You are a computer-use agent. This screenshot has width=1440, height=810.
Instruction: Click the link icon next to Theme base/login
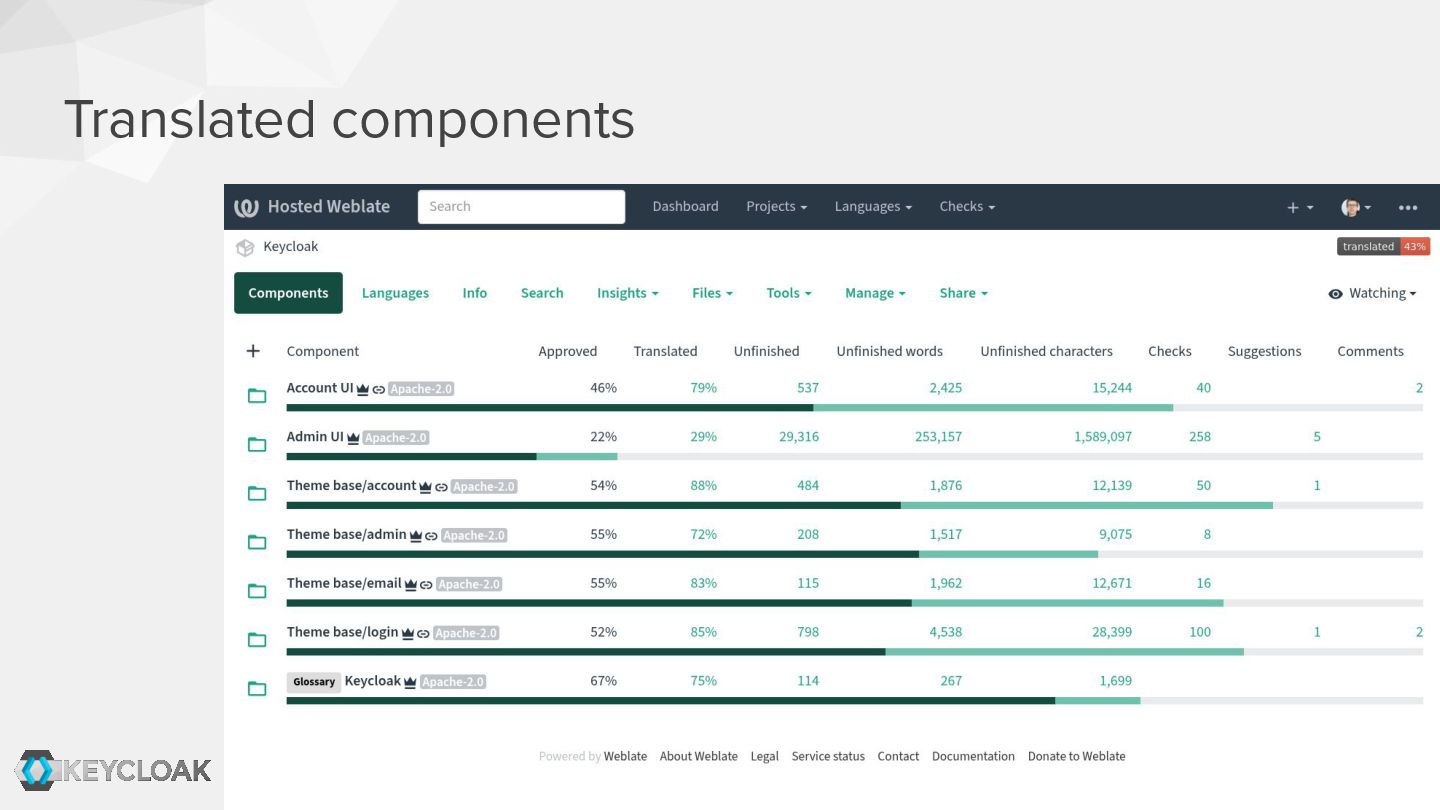[x=423, y=634]
